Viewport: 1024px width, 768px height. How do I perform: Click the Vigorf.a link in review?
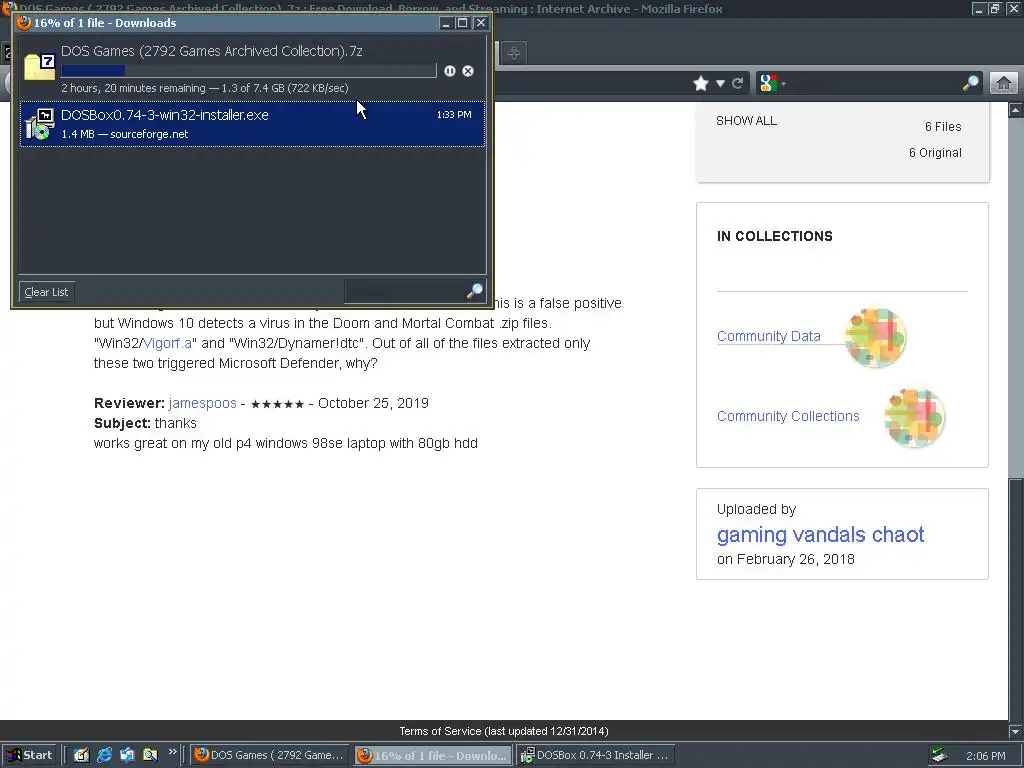[168, 344]
